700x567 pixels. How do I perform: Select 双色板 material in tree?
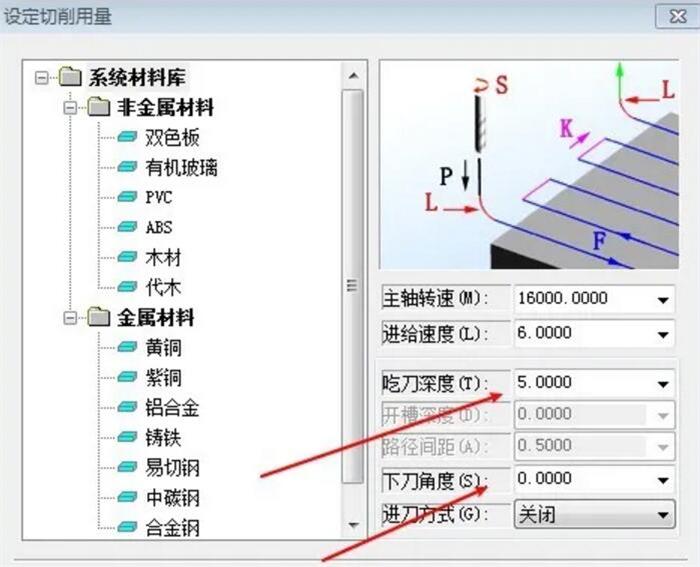tap(172, 138)
